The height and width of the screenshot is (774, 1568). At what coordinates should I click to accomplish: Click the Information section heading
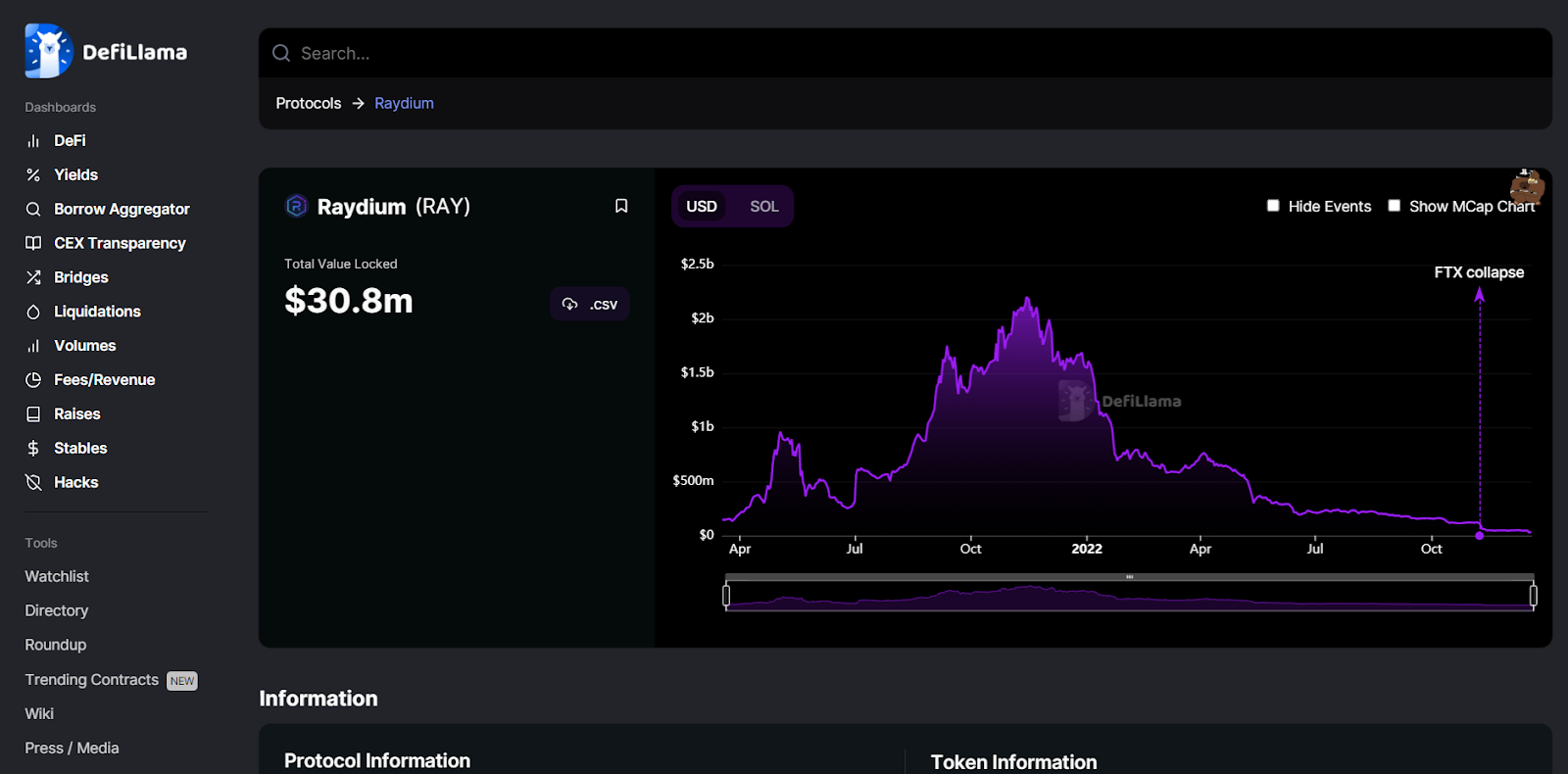coord(318,699)
